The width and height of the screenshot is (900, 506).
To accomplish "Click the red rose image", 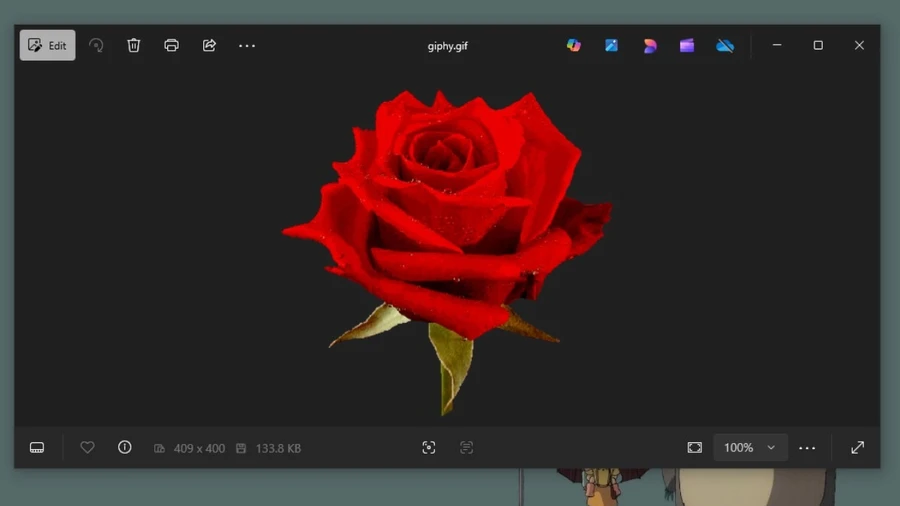I will 447,252.
